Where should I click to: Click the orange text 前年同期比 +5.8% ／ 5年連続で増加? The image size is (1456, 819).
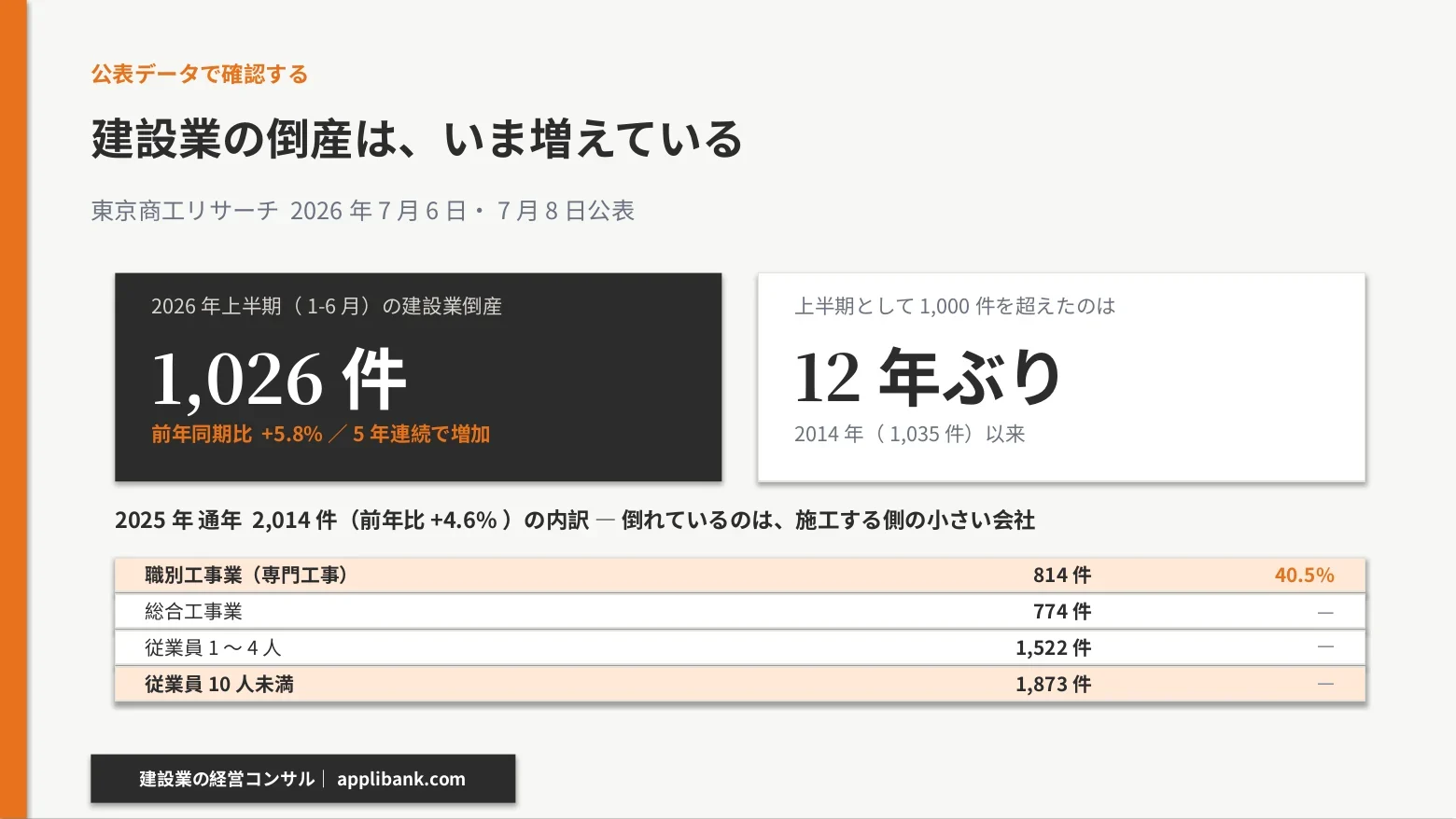pyautogui.click(x=321, y=434)
